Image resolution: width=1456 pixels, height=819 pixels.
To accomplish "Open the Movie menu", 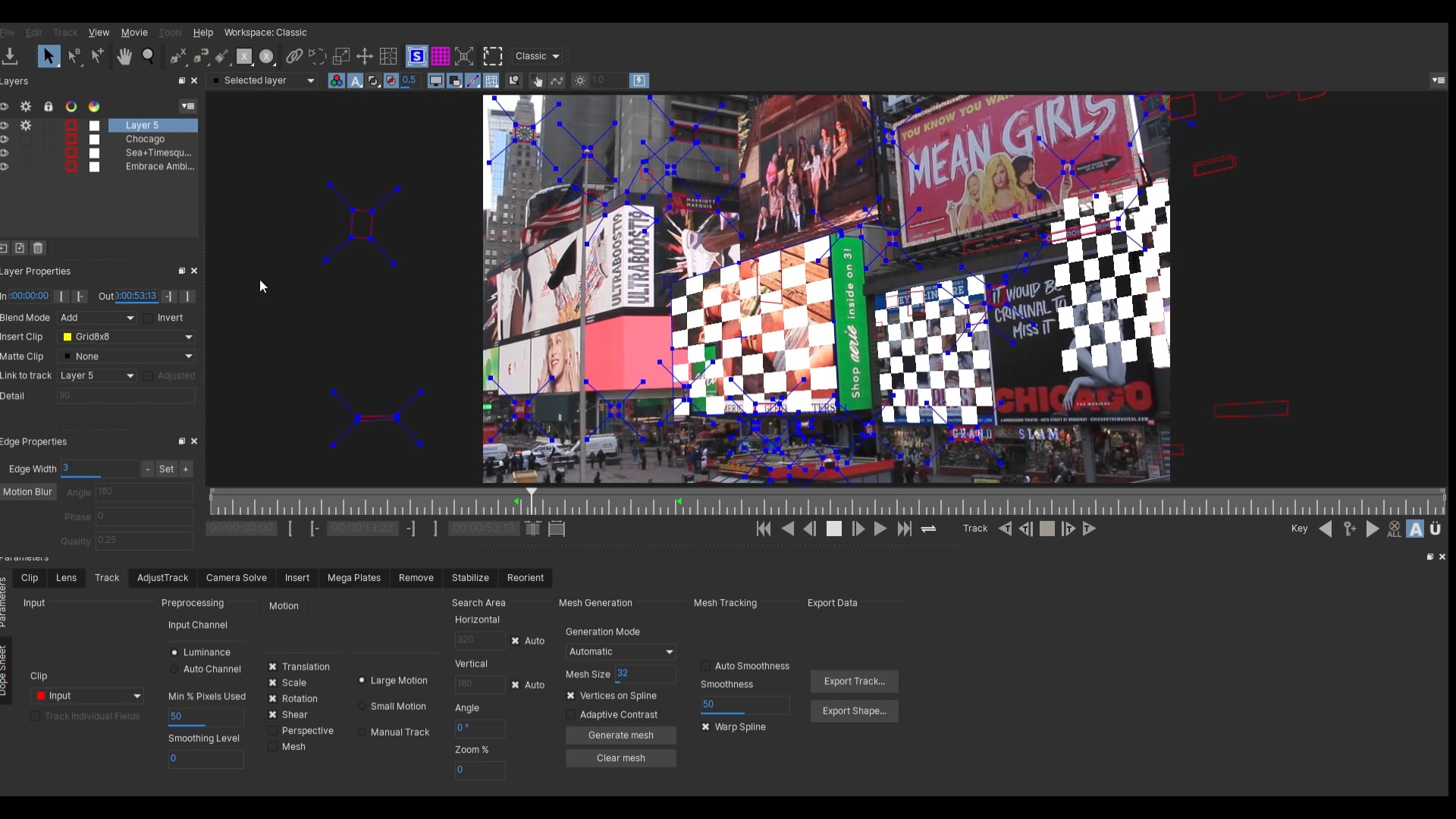I will point(134,33).
